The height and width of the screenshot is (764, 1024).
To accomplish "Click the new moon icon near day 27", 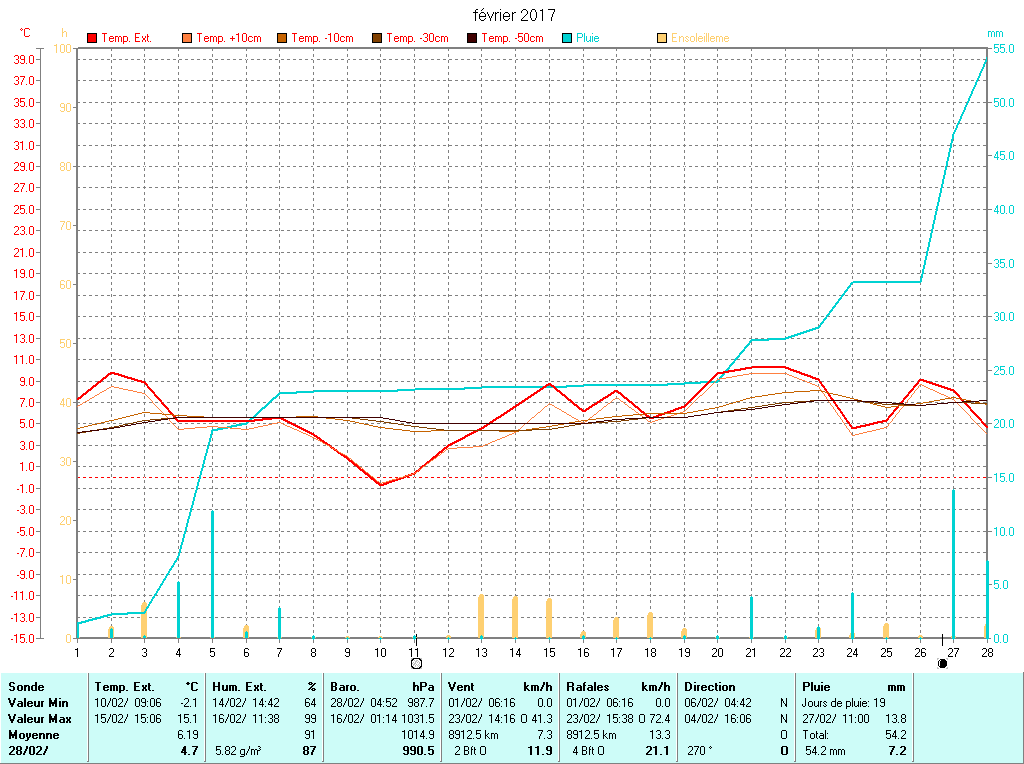I will pos(942,662).
